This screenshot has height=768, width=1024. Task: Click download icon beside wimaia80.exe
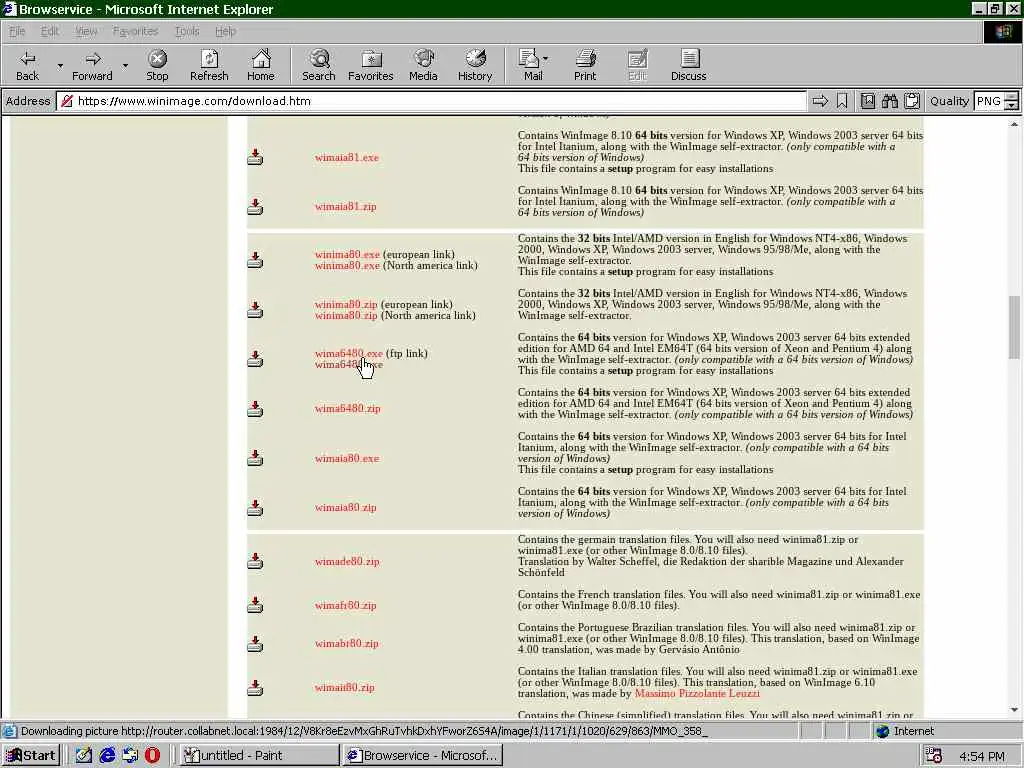255,458
